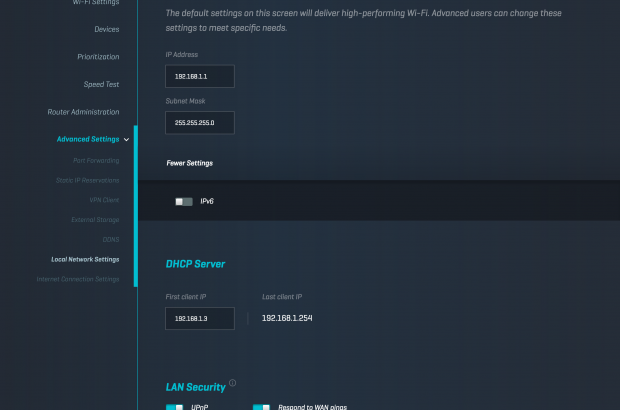Click the IP Address input field
The width and height of the screenshot is (620, 410).
tap(200, 77)
